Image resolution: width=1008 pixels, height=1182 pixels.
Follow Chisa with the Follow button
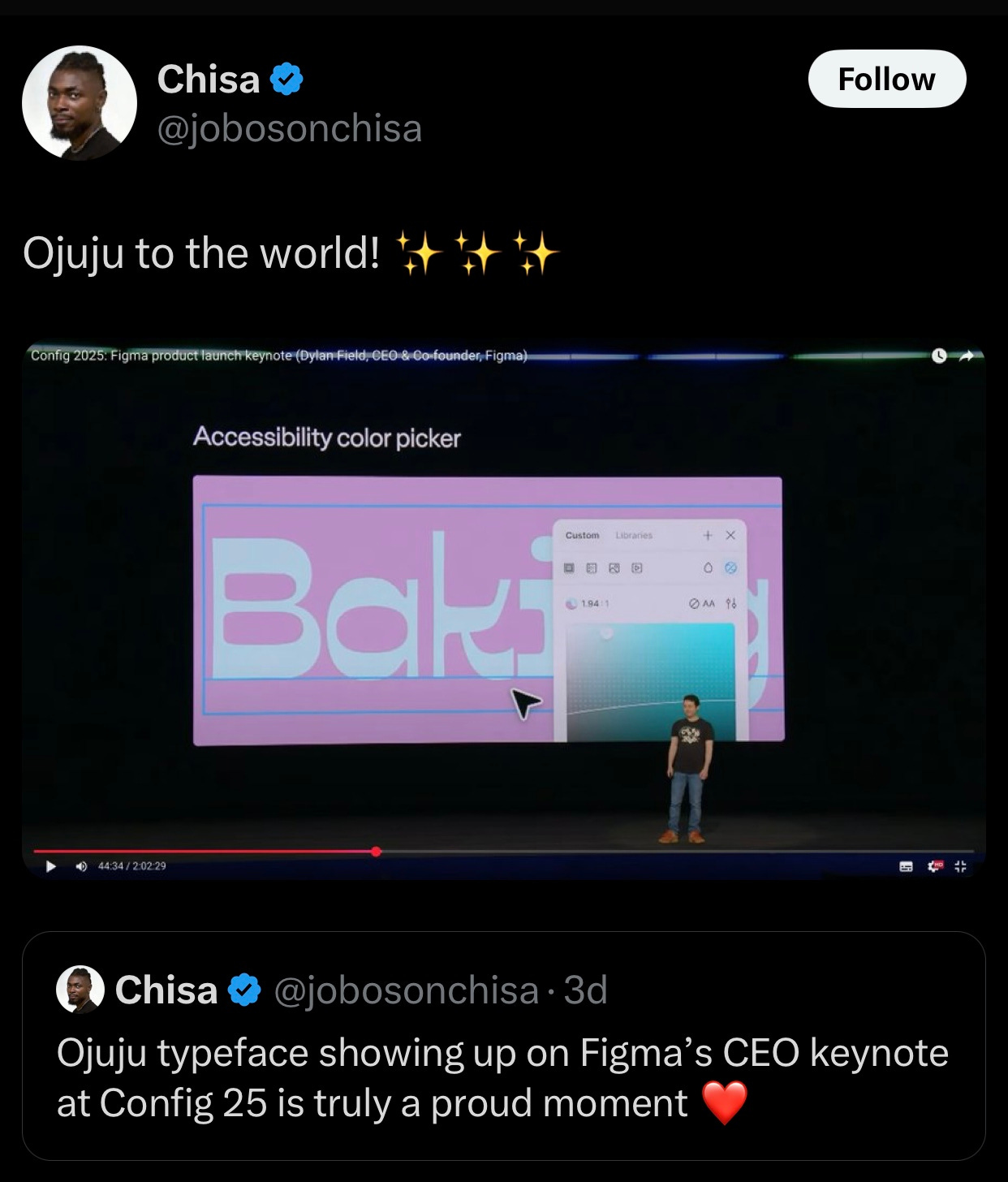[887, 80]
